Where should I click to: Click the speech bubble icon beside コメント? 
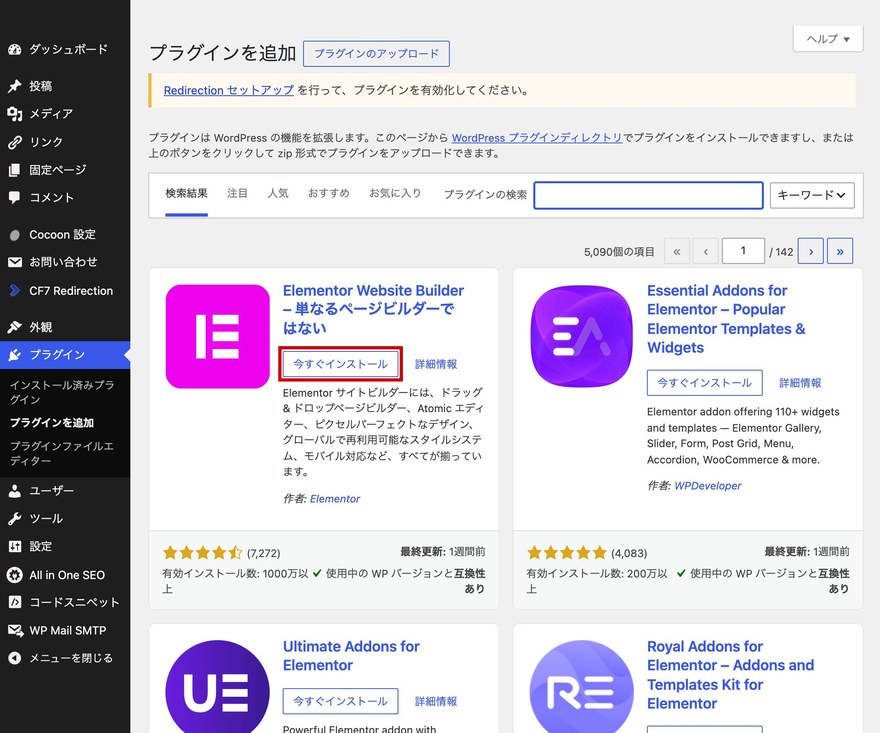tap(15, 198)
